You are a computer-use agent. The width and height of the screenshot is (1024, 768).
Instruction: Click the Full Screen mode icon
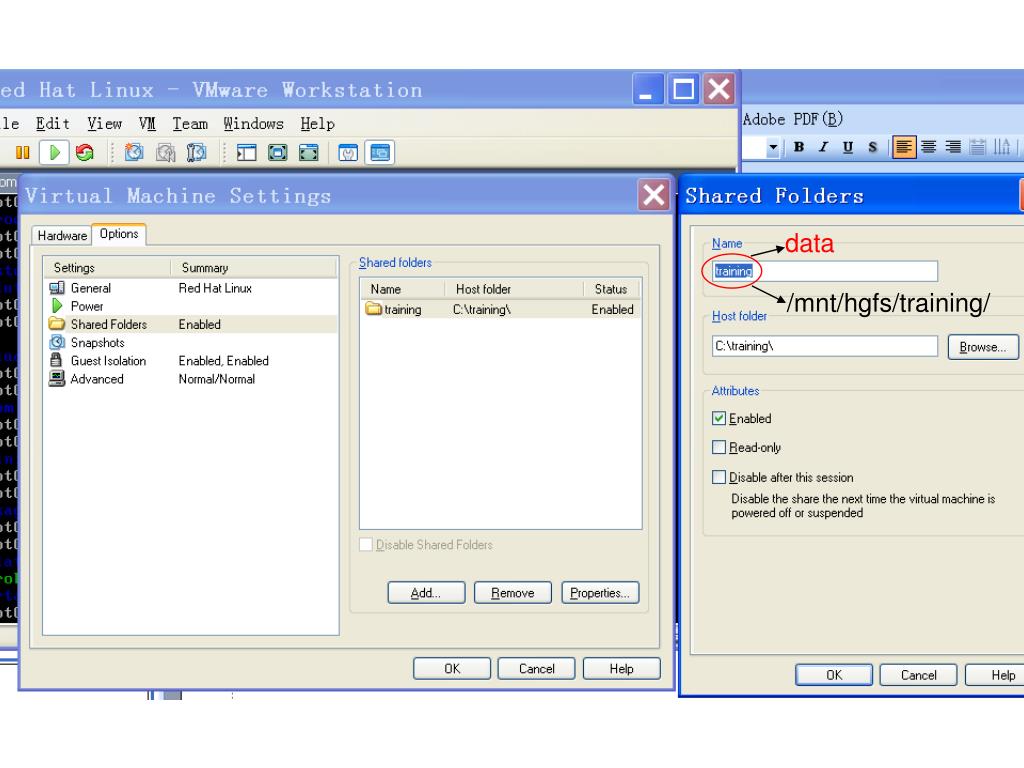[308, 153]
